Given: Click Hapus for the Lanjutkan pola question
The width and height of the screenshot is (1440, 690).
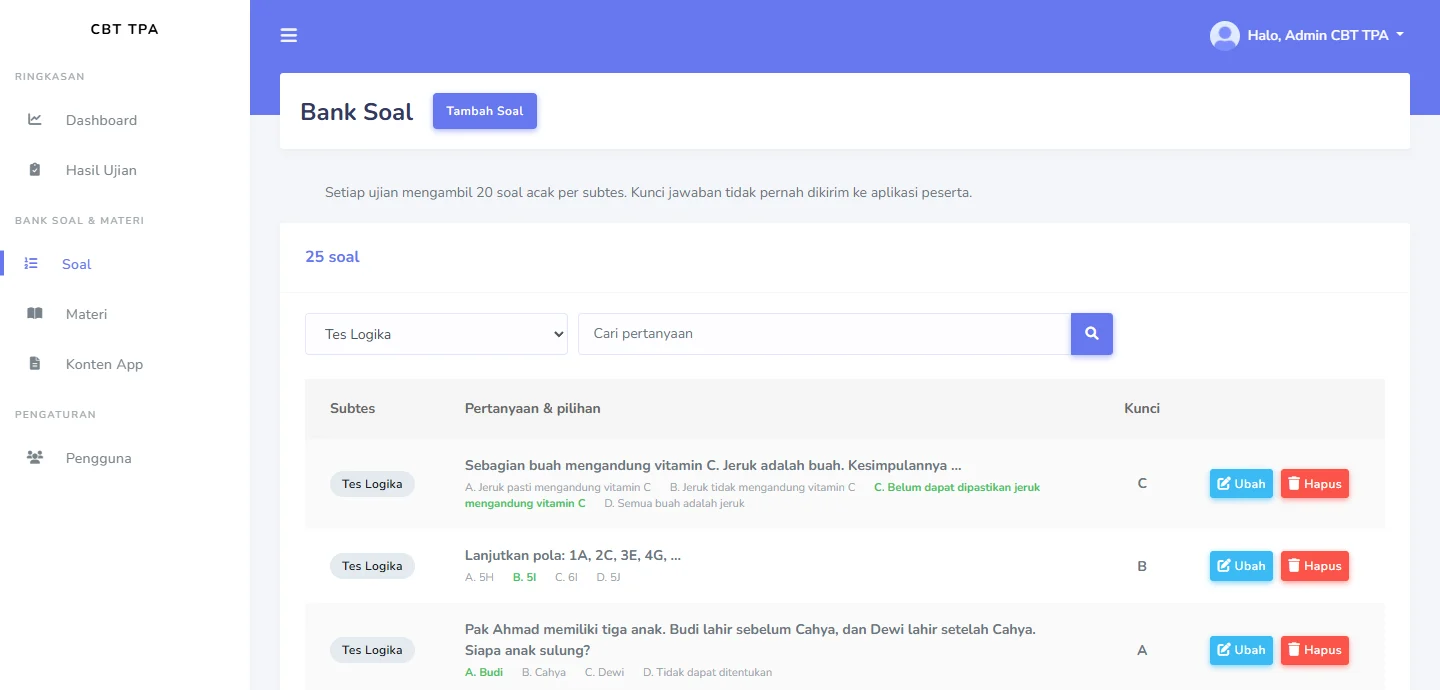Looking at the screenshot, I should point(1315,566).
